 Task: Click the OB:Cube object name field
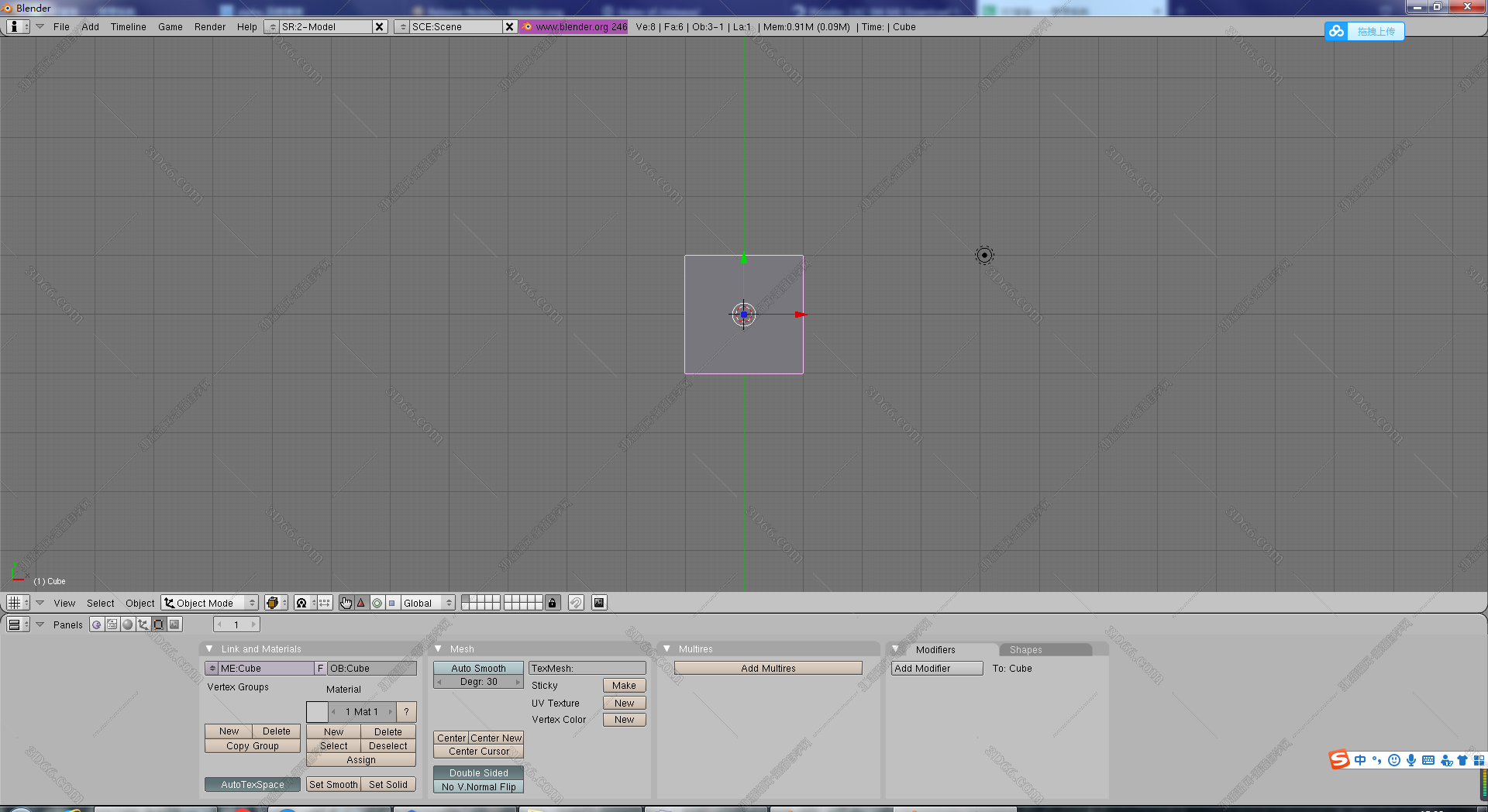[x=371, y=668]
